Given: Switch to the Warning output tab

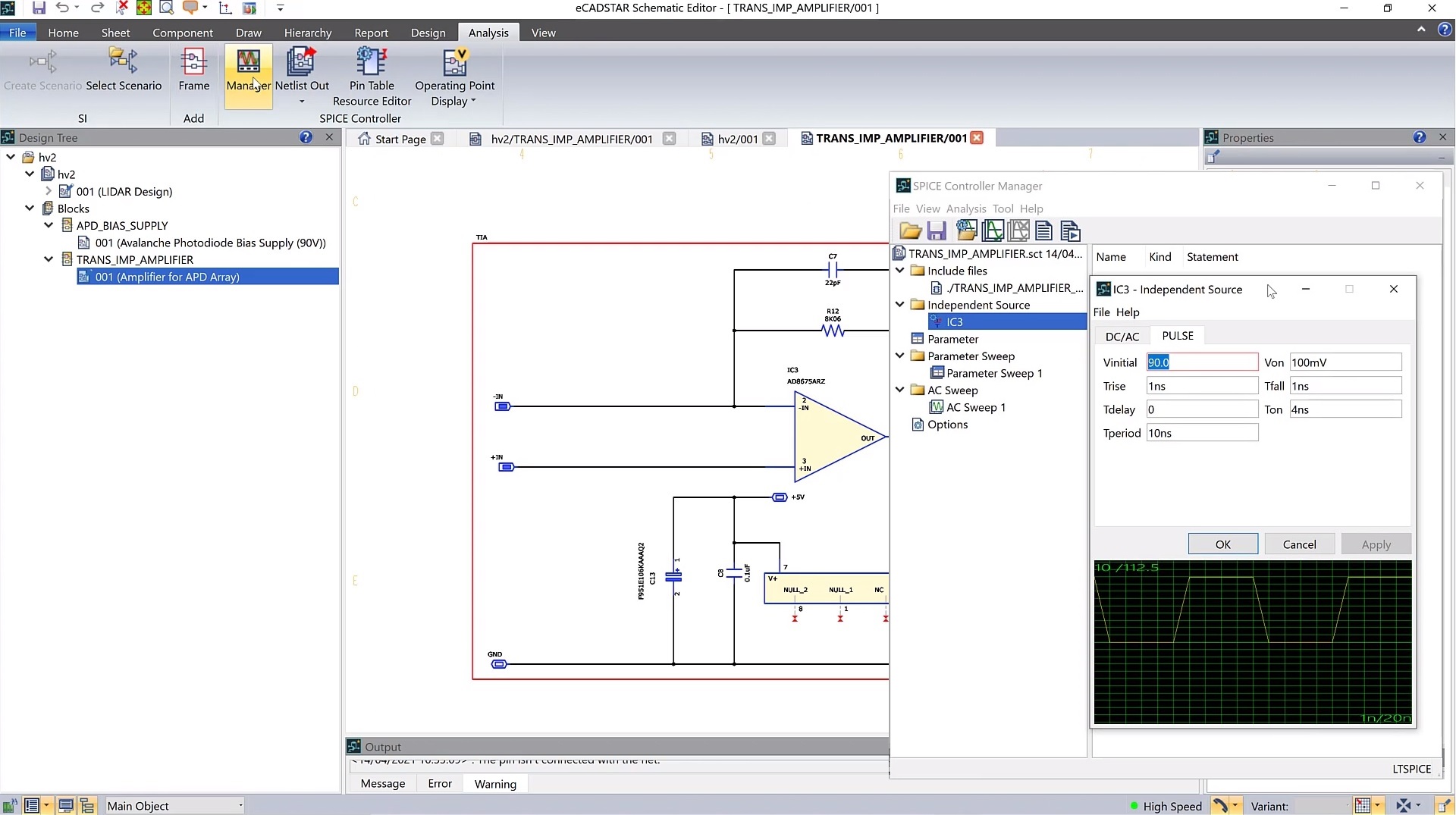Looking at the screenshot, I should pos(494,783).
